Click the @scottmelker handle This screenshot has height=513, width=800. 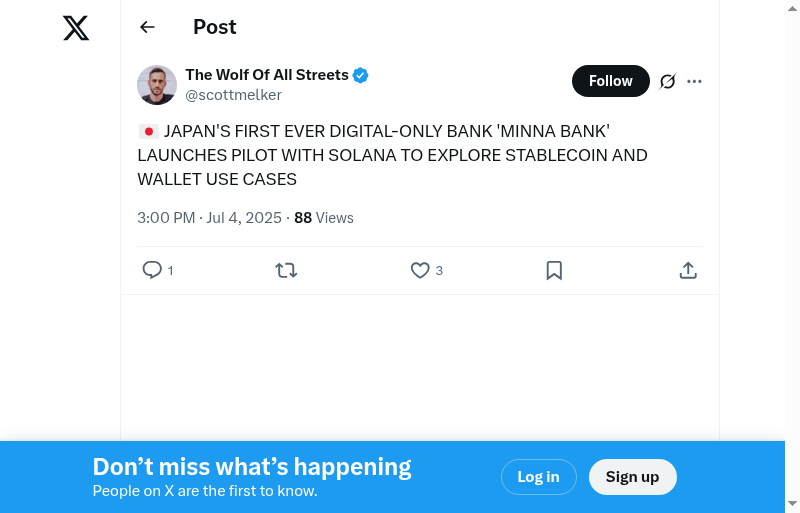click(x=234, y=95)
